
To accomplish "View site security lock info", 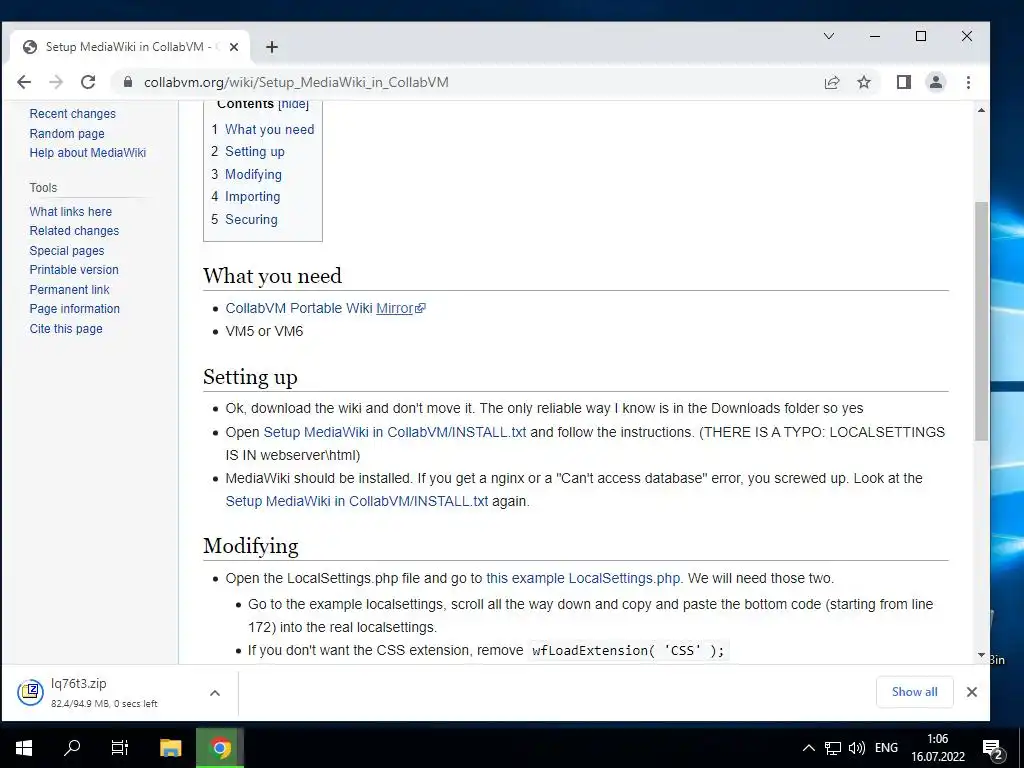I will pyautogui.click(x=128, y=82).
